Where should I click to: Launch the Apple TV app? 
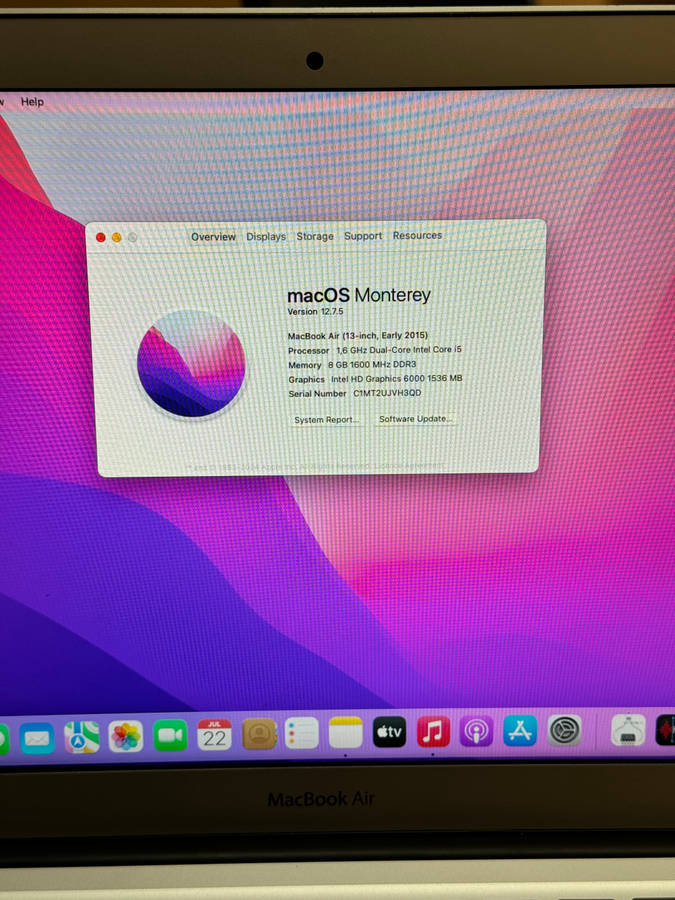click(389, 733)
